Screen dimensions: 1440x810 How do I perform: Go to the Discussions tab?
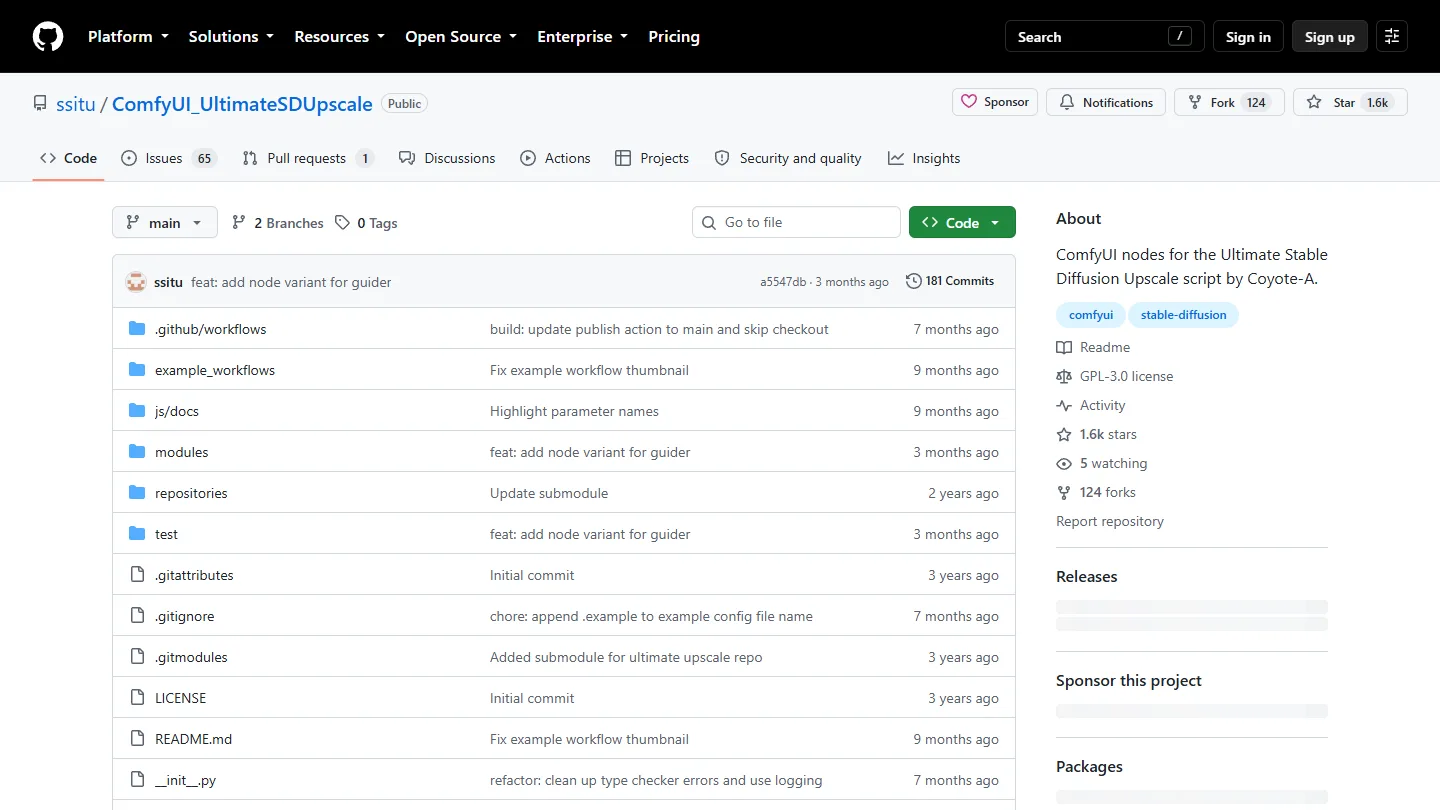click(x=447, y=158)
